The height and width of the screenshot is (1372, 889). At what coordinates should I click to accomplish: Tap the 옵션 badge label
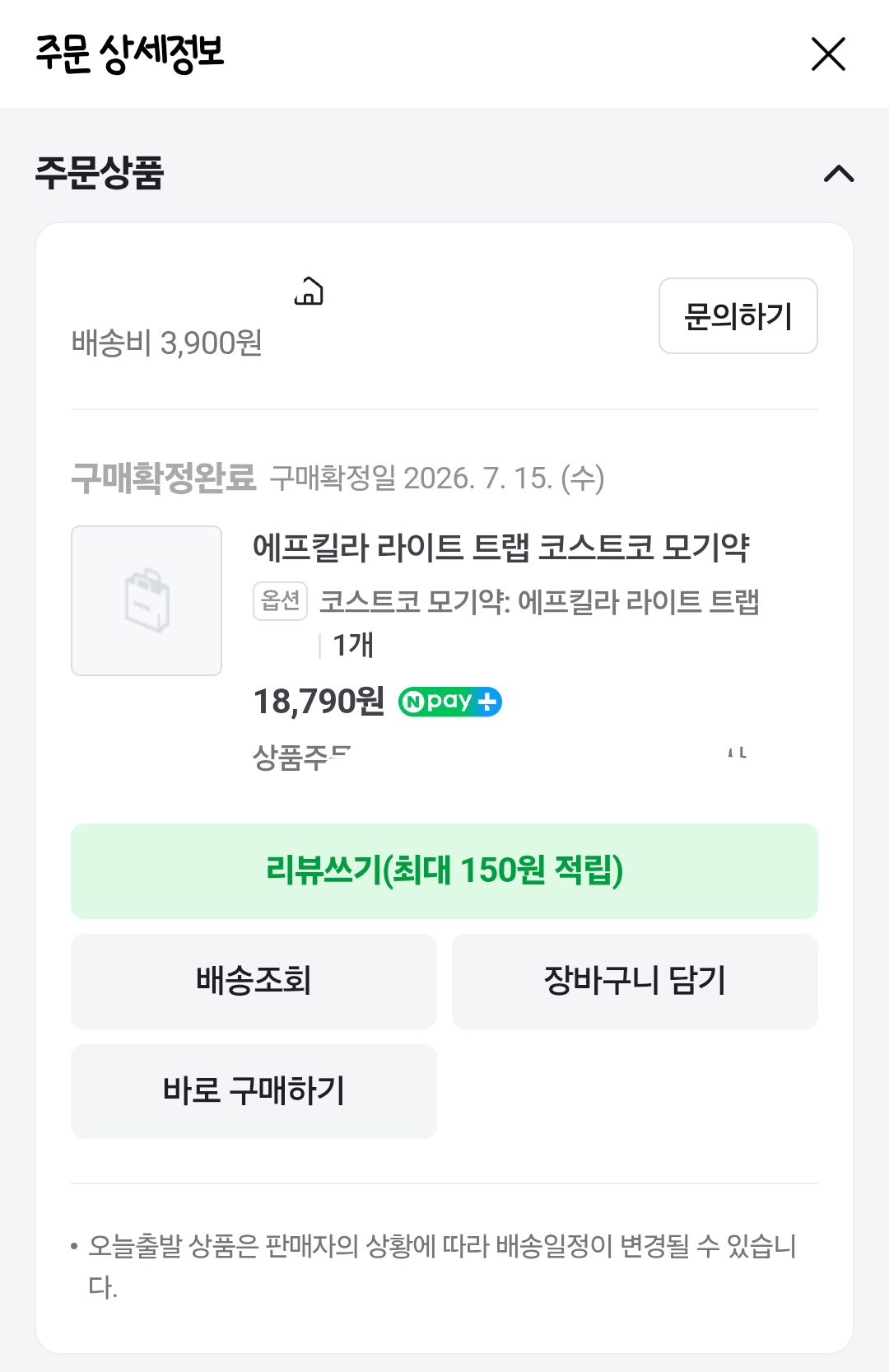[x=280, y=601]
